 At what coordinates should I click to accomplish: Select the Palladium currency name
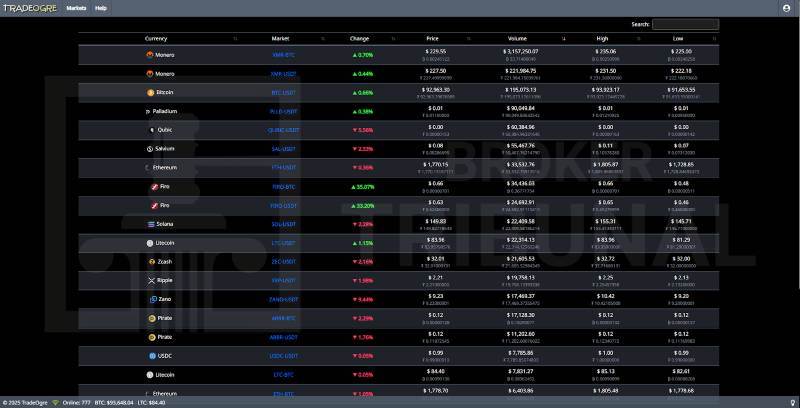tap(165, 111)
